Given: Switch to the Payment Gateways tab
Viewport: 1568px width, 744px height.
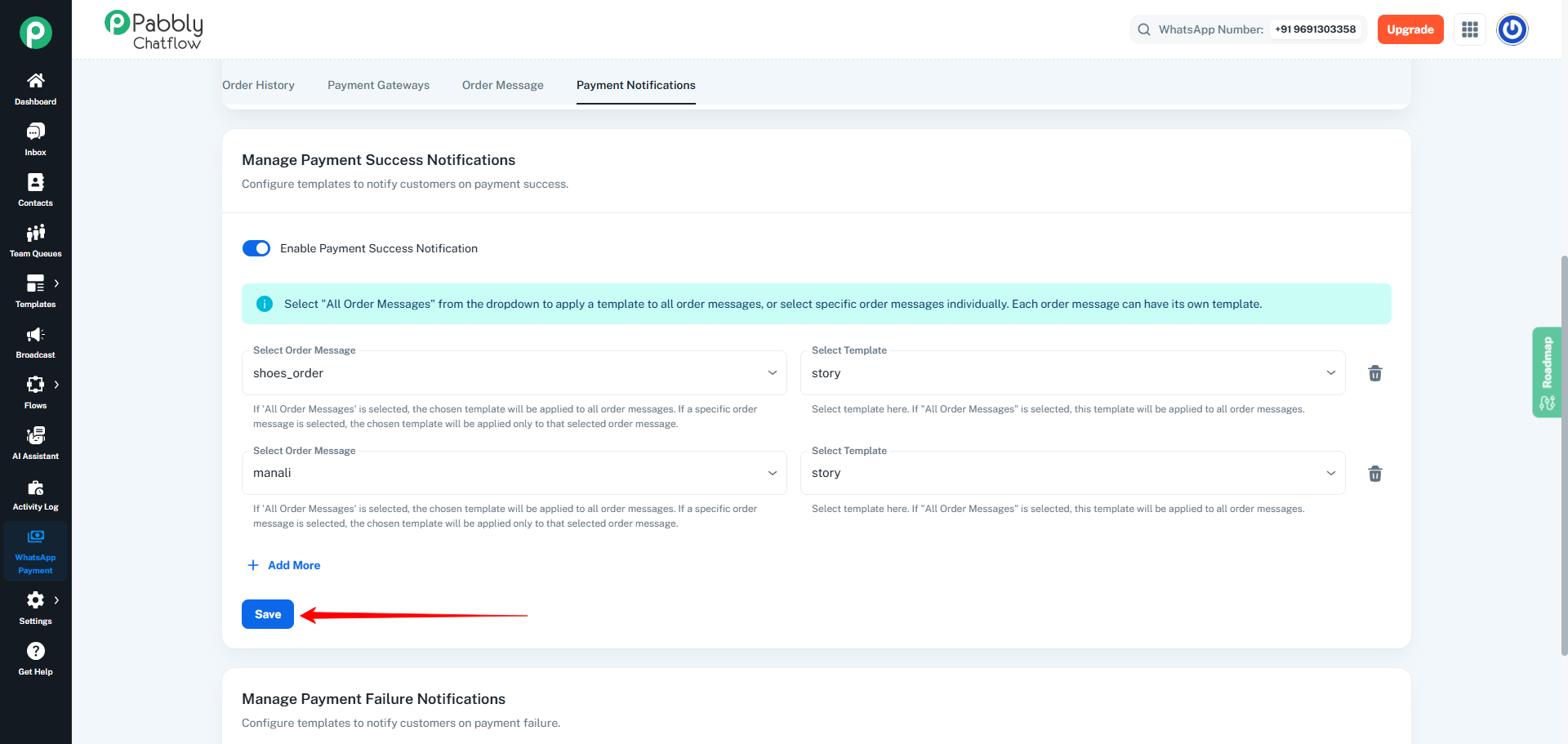Looking at the screenshot, I should [378, 85].
